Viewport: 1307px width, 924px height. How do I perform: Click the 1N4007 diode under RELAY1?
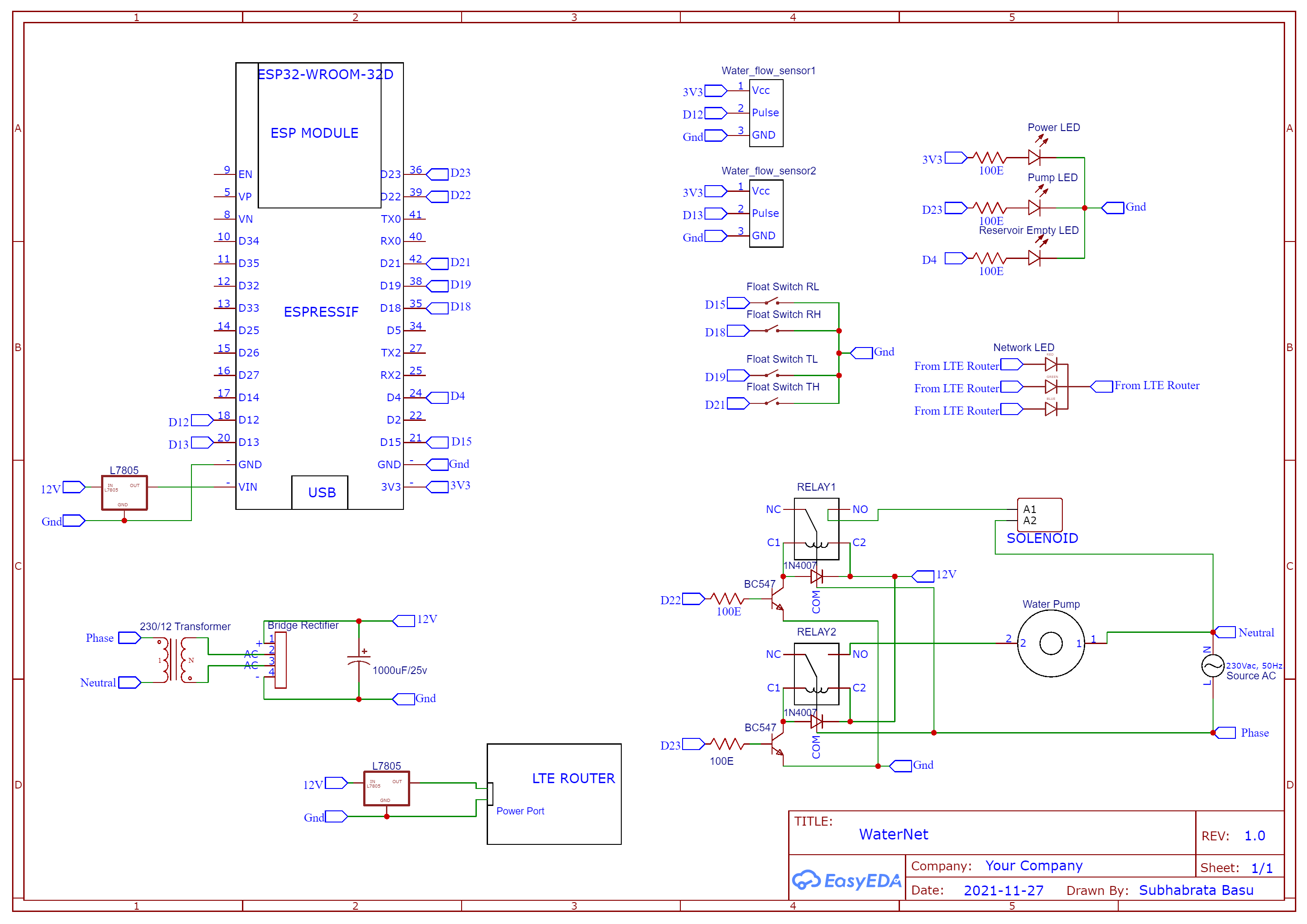pos(816,576)
